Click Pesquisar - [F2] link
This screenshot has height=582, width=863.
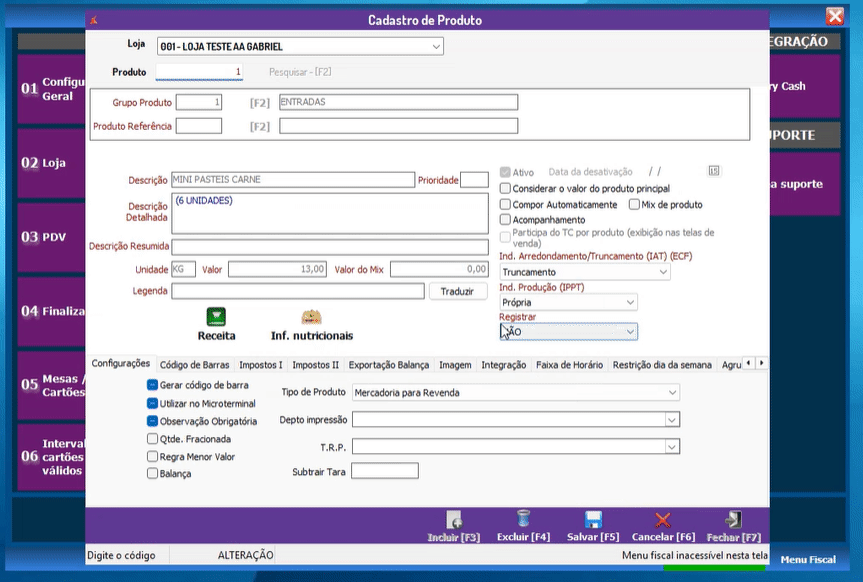(300, 72)
